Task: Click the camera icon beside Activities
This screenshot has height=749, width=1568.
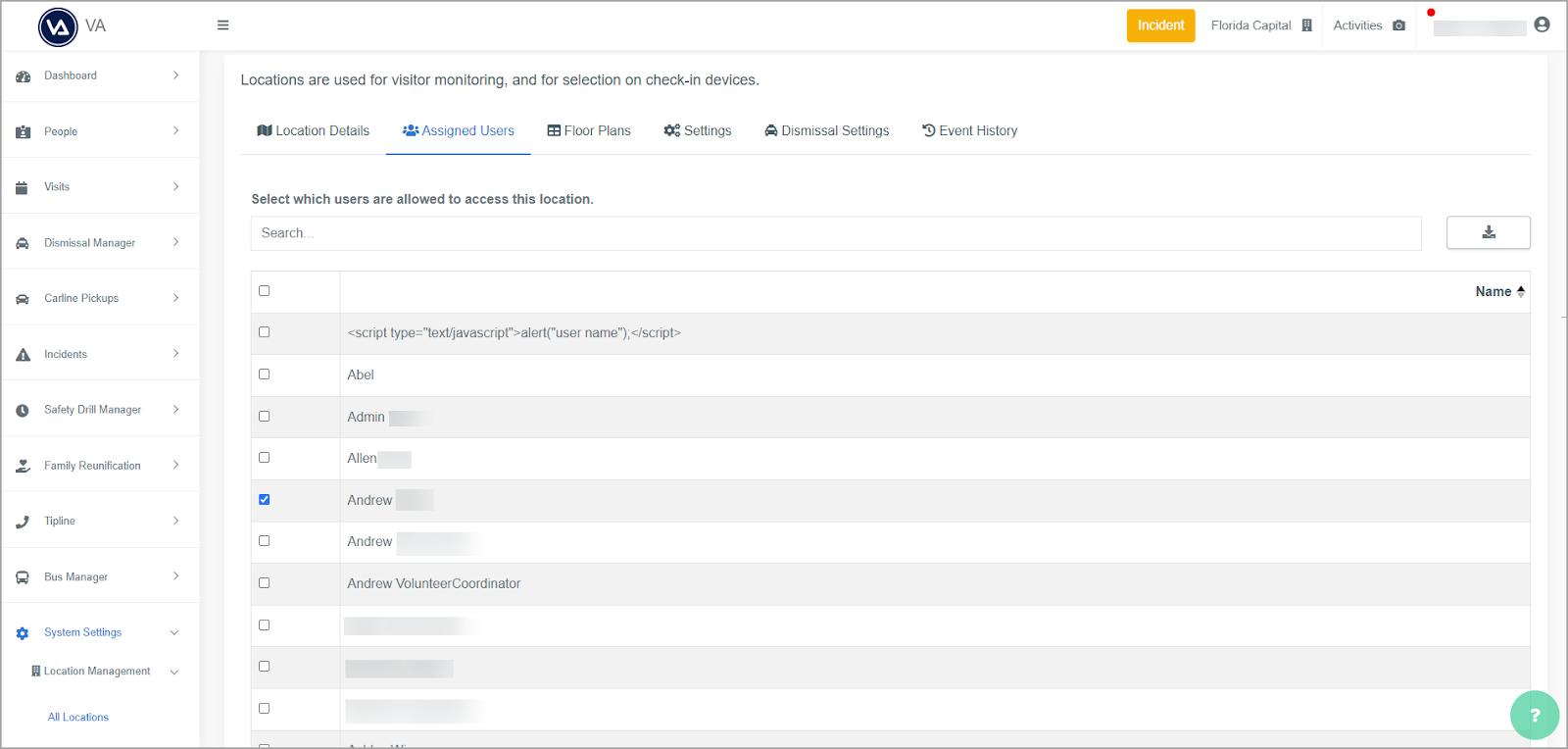Action: coord(1398,25)
